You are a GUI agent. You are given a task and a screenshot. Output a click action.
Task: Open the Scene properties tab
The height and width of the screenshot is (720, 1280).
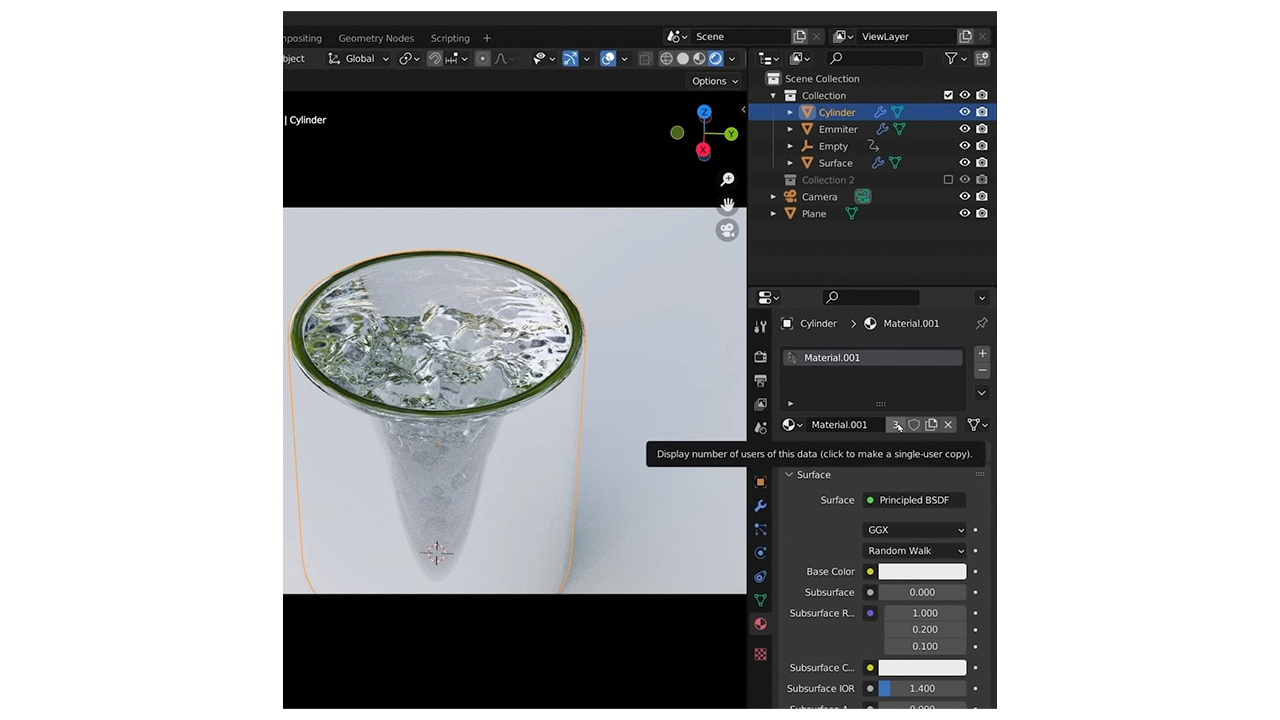pos(760,428)
